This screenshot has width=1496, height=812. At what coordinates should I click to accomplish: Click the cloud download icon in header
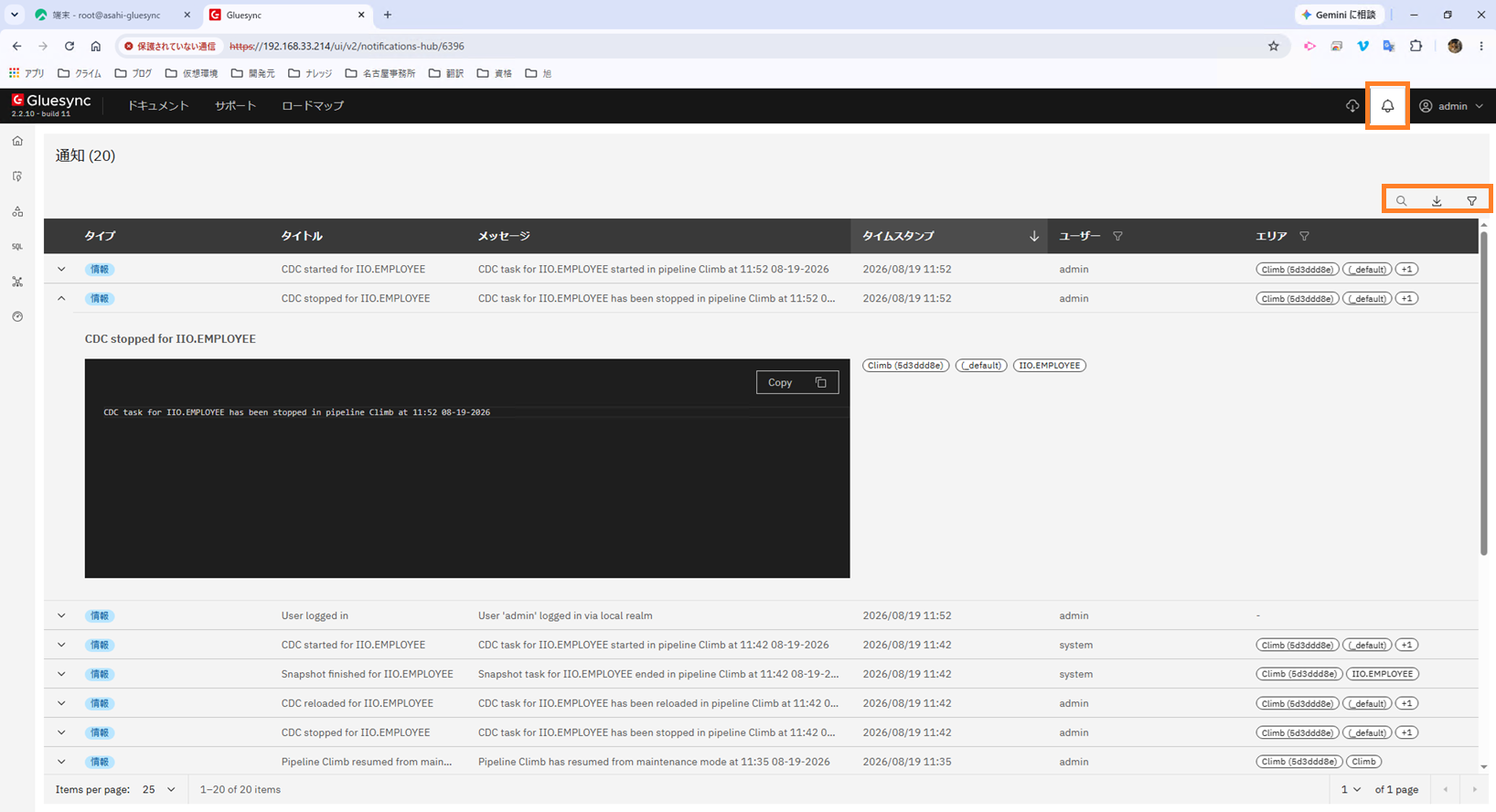click(1352, 106)
